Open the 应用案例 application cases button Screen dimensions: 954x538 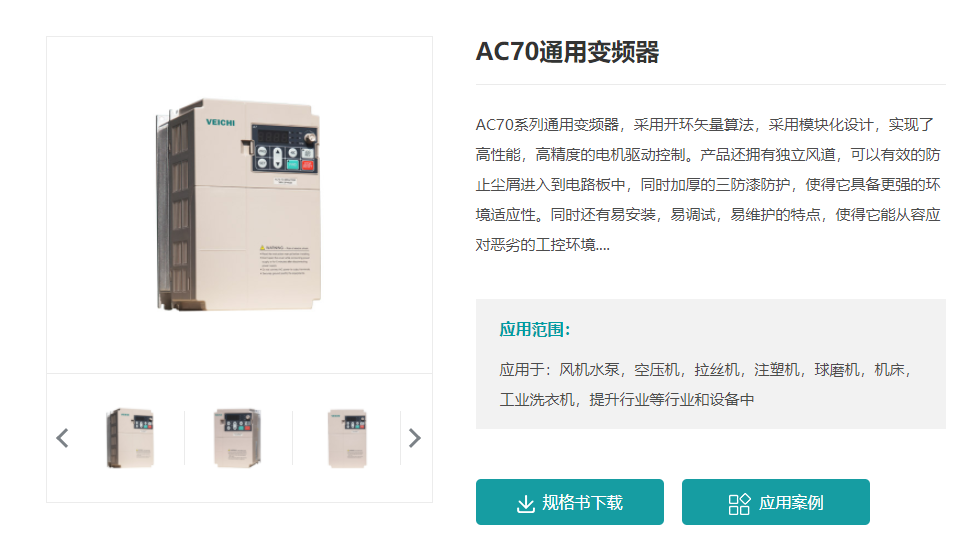[776, 502]
